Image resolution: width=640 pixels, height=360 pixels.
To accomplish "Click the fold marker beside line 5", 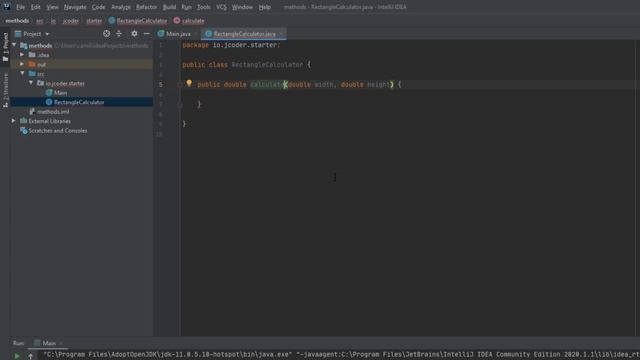I will [x=180, y=84].
